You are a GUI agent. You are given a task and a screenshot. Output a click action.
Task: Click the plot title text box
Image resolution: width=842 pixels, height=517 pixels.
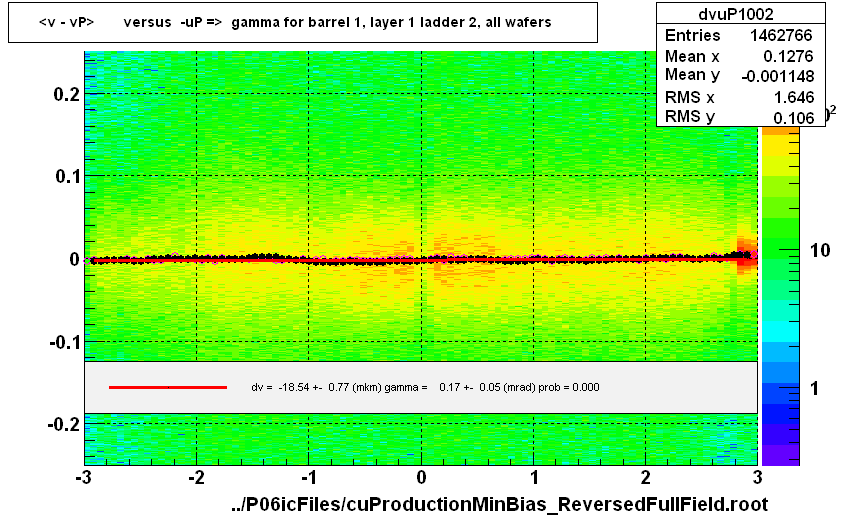(303, 23)
